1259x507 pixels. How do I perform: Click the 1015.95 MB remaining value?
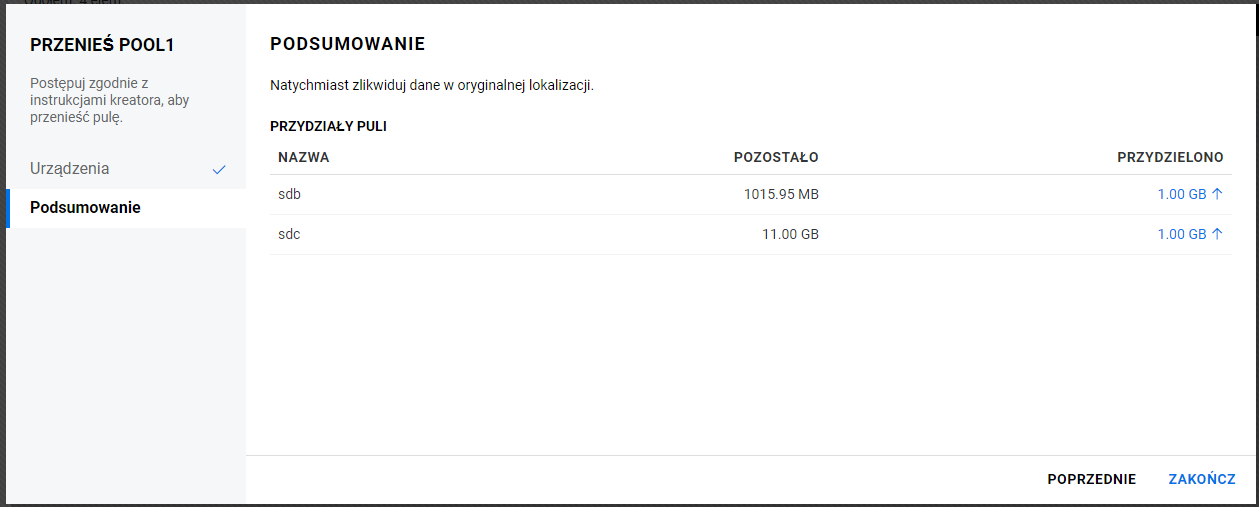tap(781, 194)
